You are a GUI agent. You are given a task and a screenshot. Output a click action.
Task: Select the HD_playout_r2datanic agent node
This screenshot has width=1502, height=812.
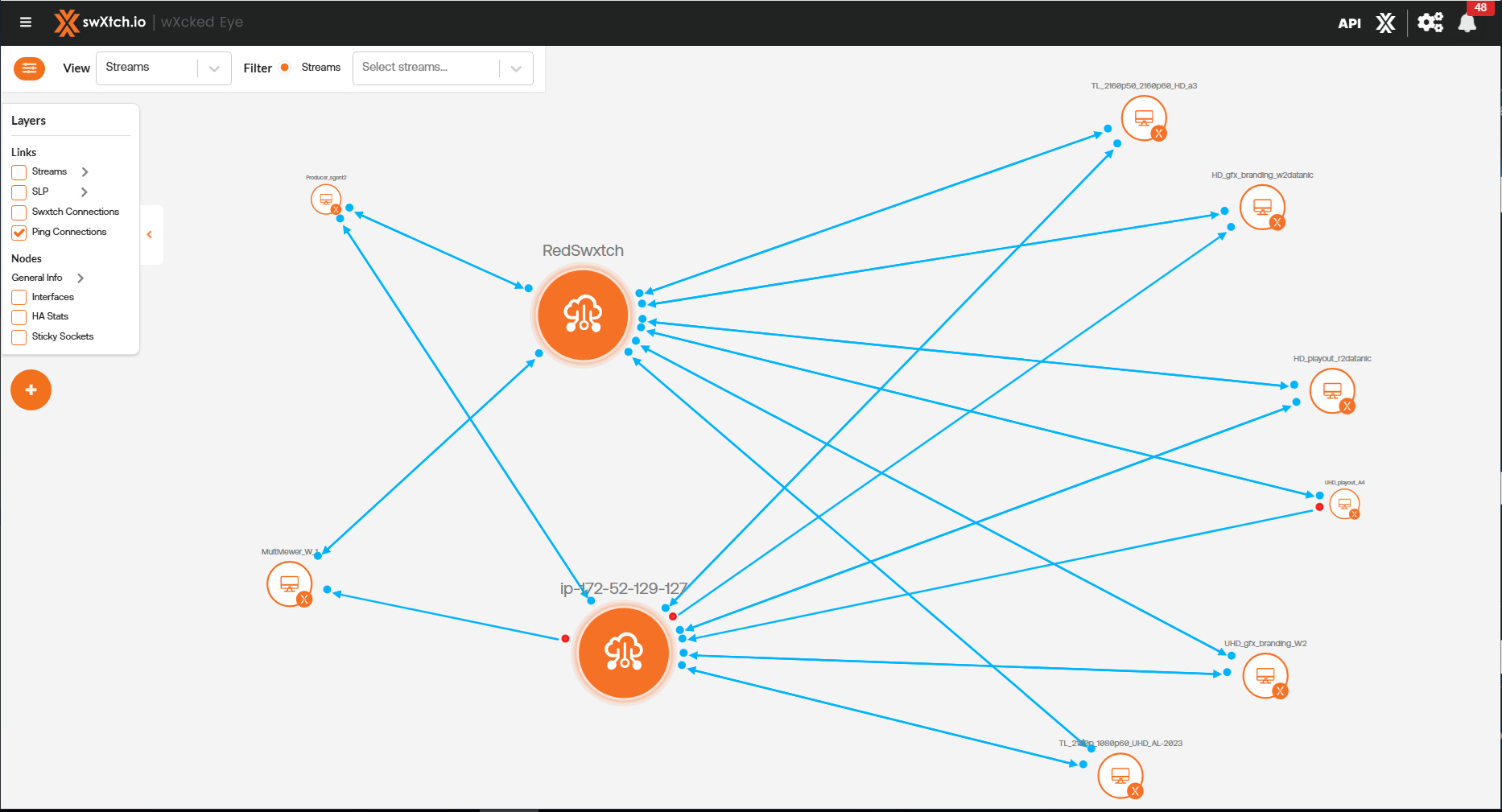point(1332,392)
